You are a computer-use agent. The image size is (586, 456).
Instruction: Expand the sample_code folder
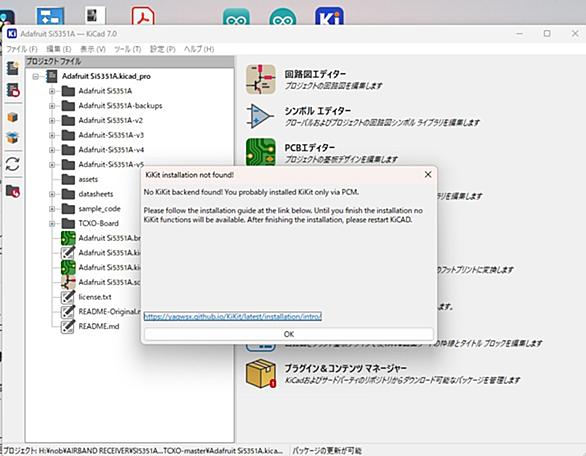[x=52, y=209]
